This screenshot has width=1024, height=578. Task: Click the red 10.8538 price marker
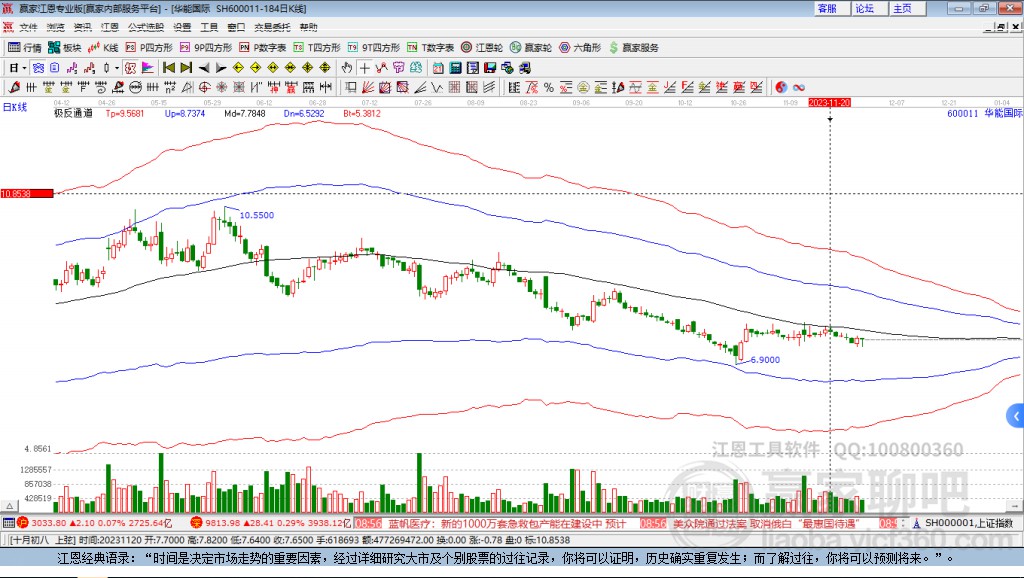(27, 193)
